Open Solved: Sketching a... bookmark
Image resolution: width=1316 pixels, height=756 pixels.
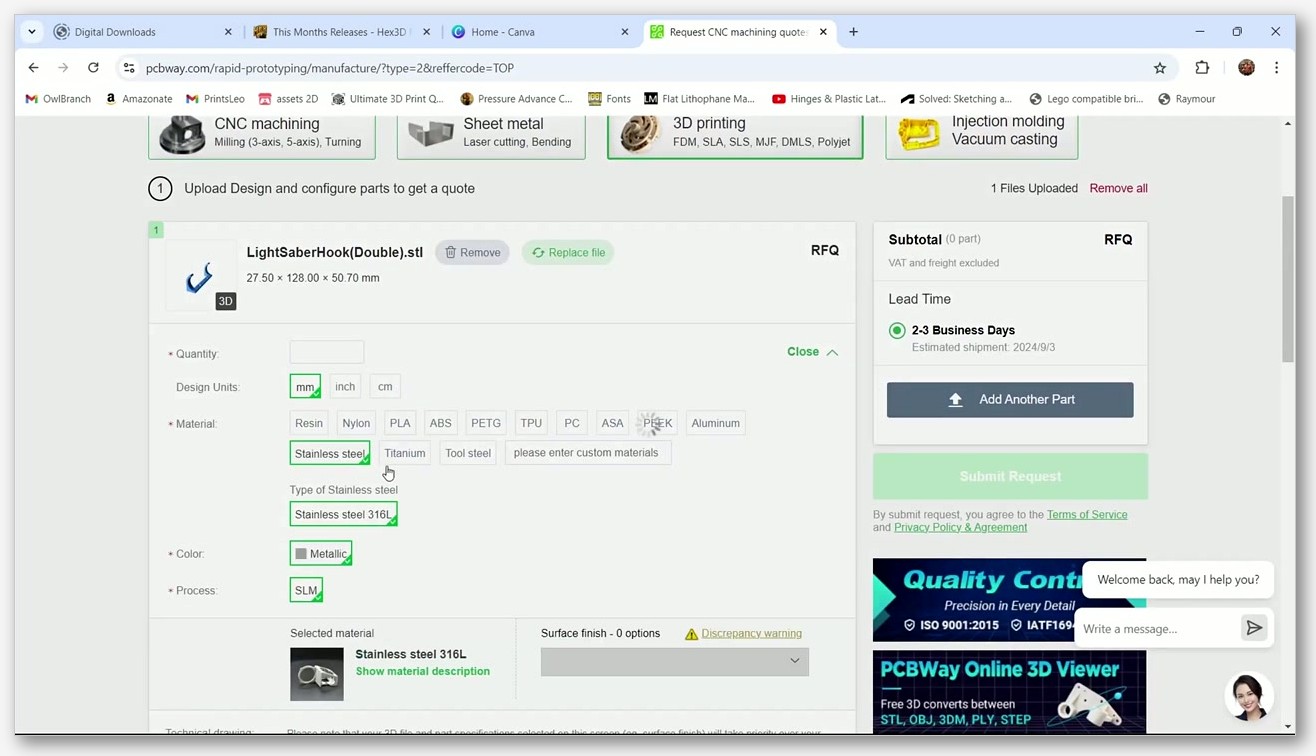[956, 99]
